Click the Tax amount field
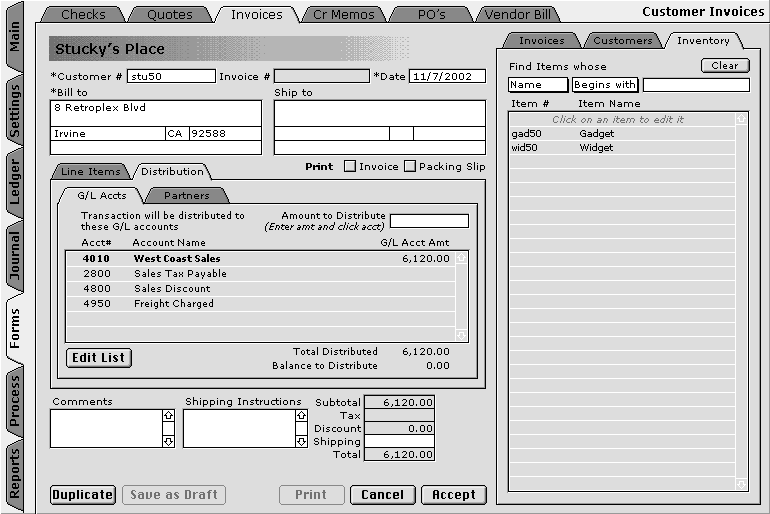The image size is (770, 514). tap(399, 415)
